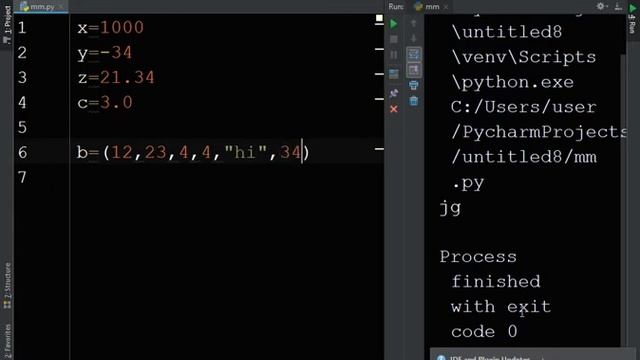Click the inspection status square in editor corner

coord(379,18)
